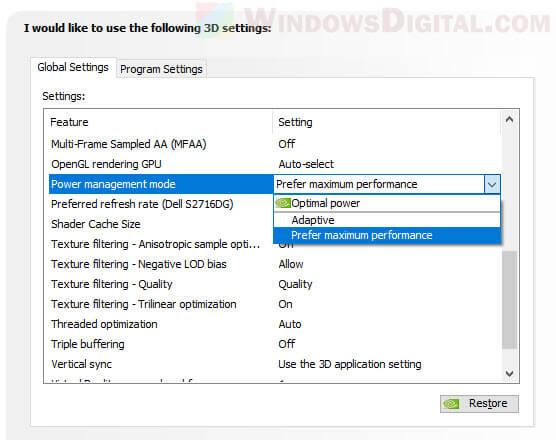Viewport: 556px width, 440px height.
Task: Click the On value for Trilinear optimization
Action: (x=285, y=304)
